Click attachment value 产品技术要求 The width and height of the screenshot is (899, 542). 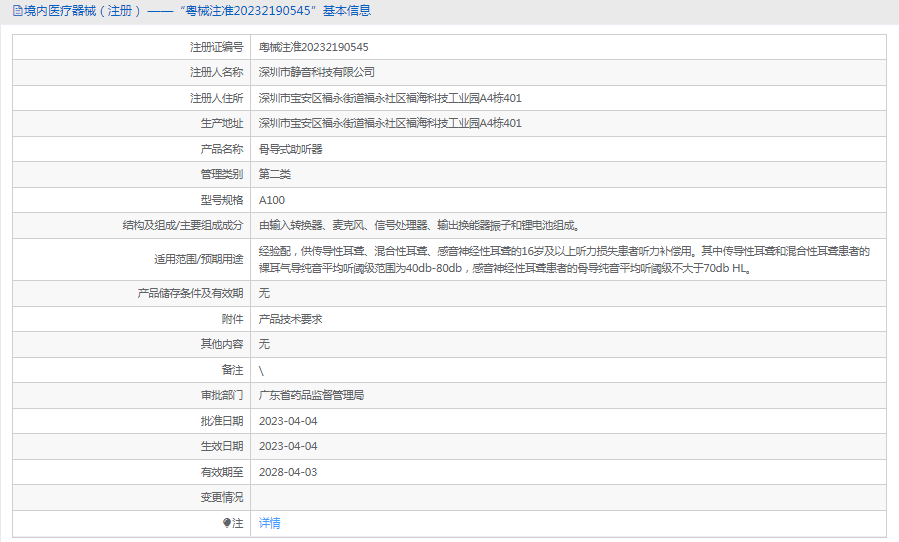tap(291, 319)
